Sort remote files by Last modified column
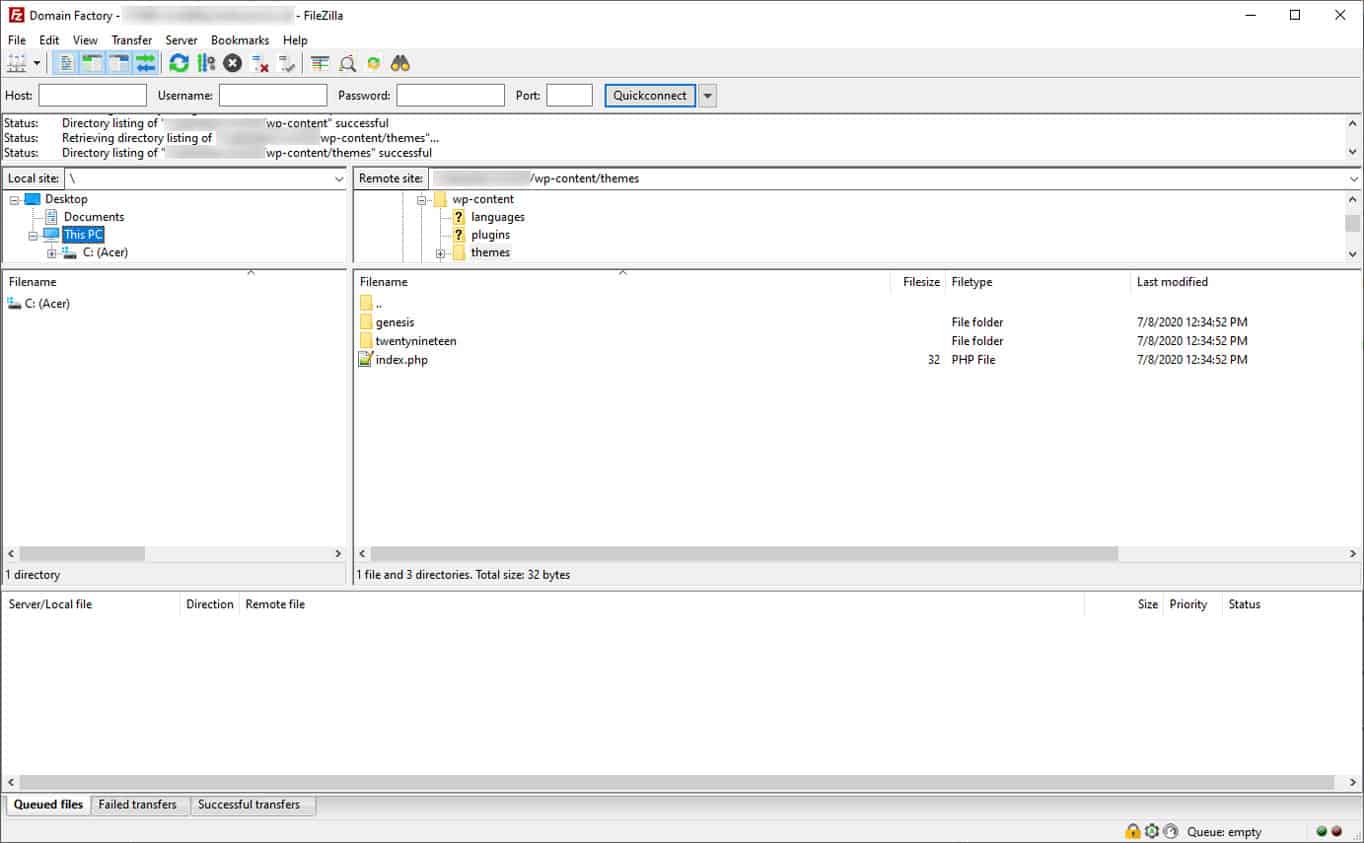1364x843 pixels. (1245, 282)
